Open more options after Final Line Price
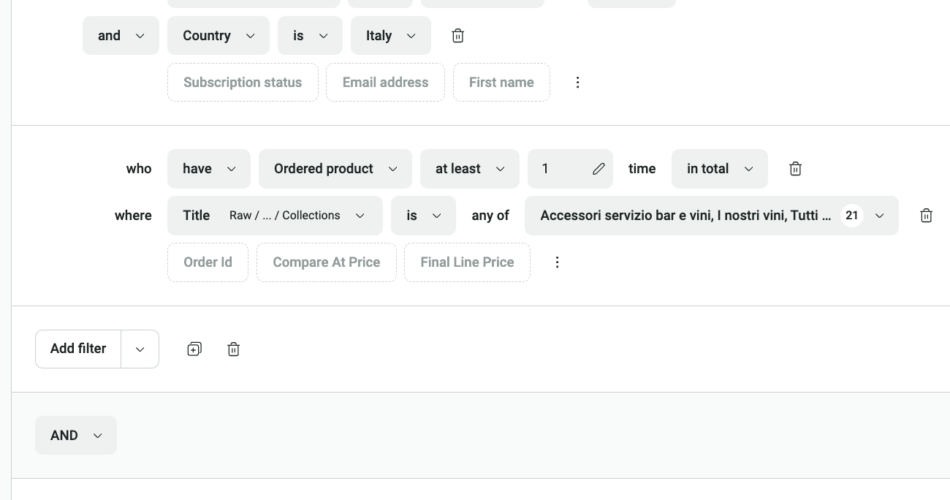The image size is (950, 500). (x=557, y=262)
